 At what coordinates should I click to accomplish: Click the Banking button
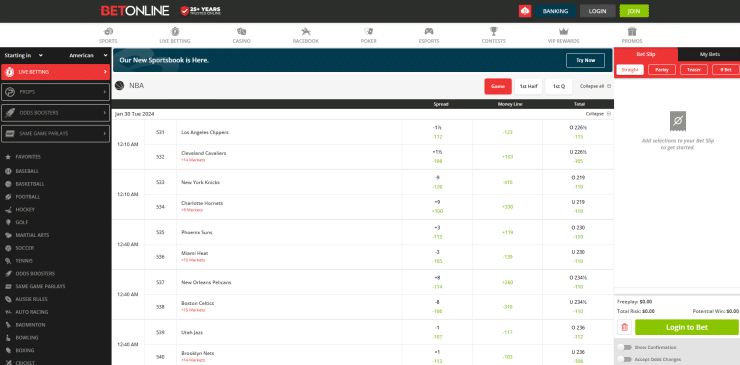[555, 11]
